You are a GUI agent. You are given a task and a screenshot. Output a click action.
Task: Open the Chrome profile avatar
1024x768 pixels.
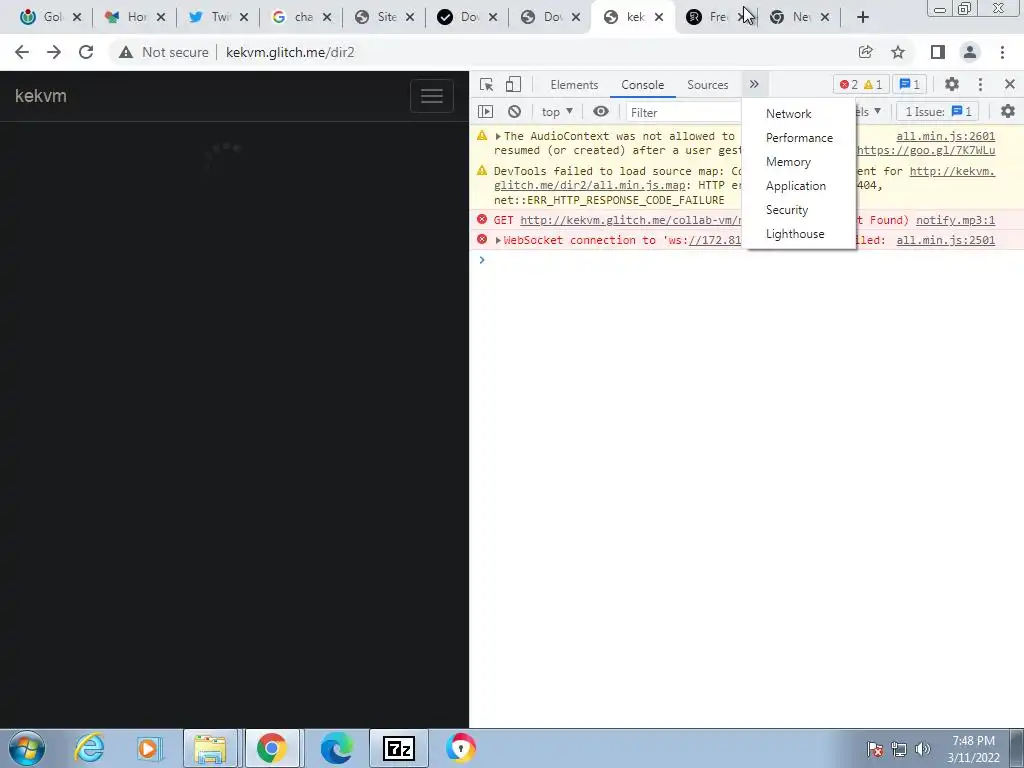pos(970,52)
